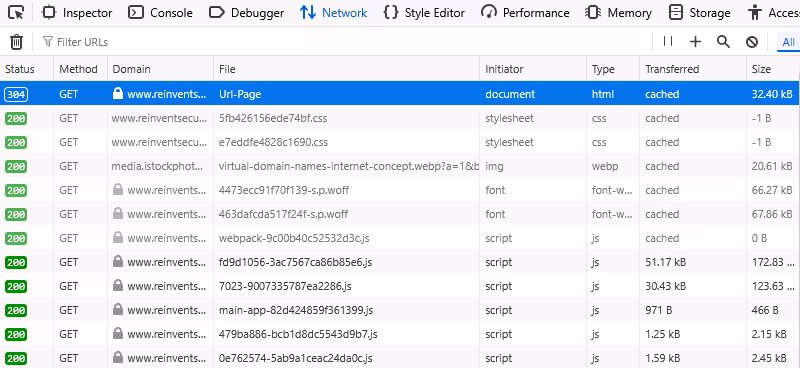Click the webp type cell
This screenshot has height=368, width=800.
point(605,166)
